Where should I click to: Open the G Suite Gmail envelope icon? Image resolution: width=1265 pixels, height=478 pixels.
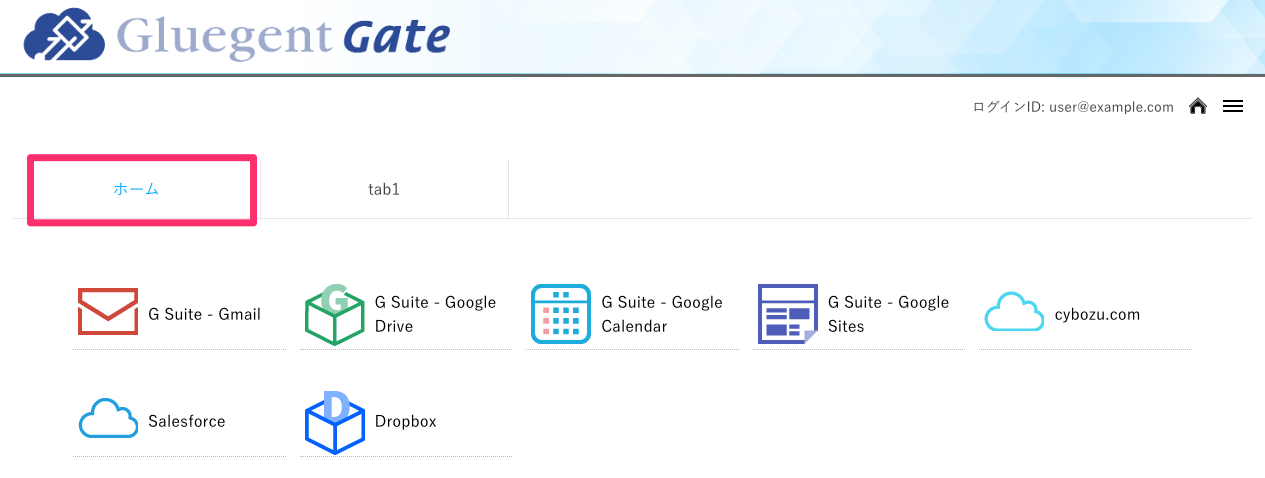tap(107, 313)
